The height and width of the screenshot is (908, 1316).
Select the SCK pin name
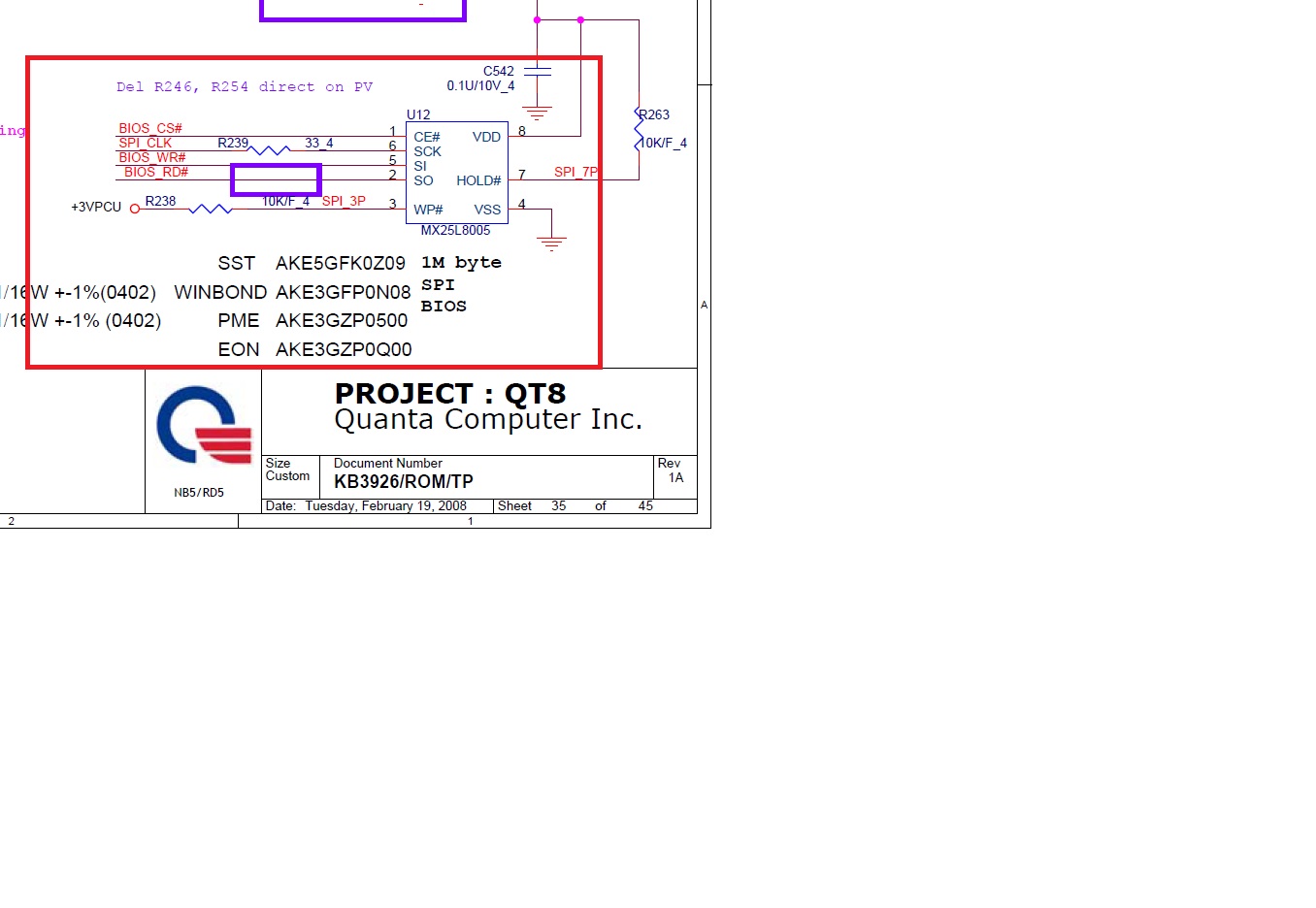pos(427,151)
